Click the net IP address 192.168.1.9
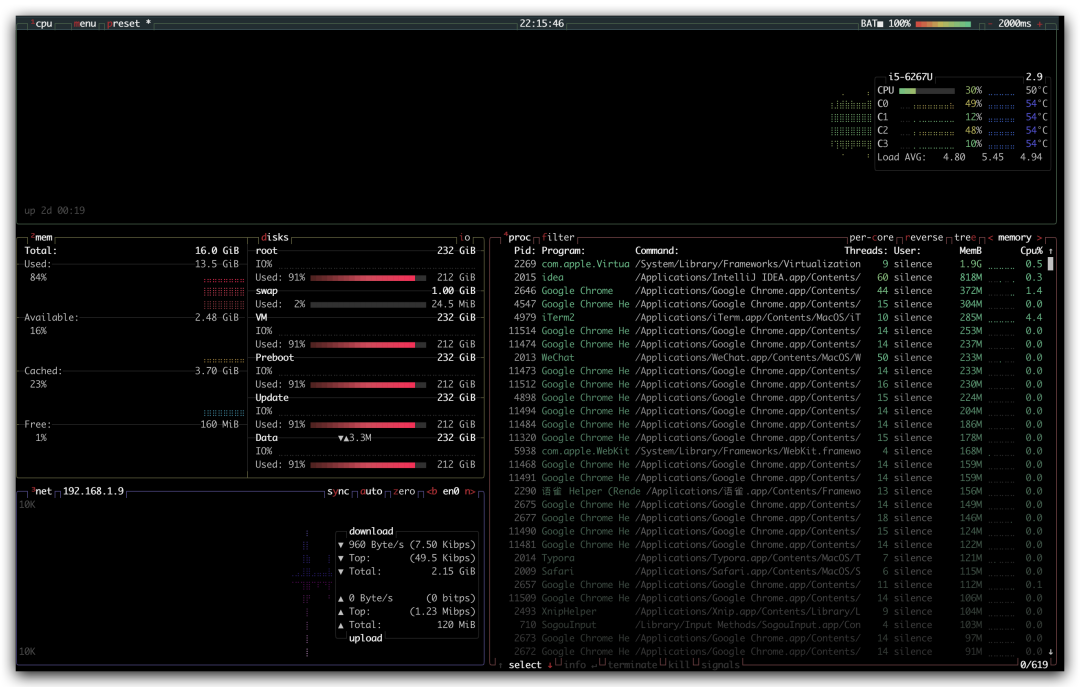This screenshot has height=687, width=1080. click(94, 491)
